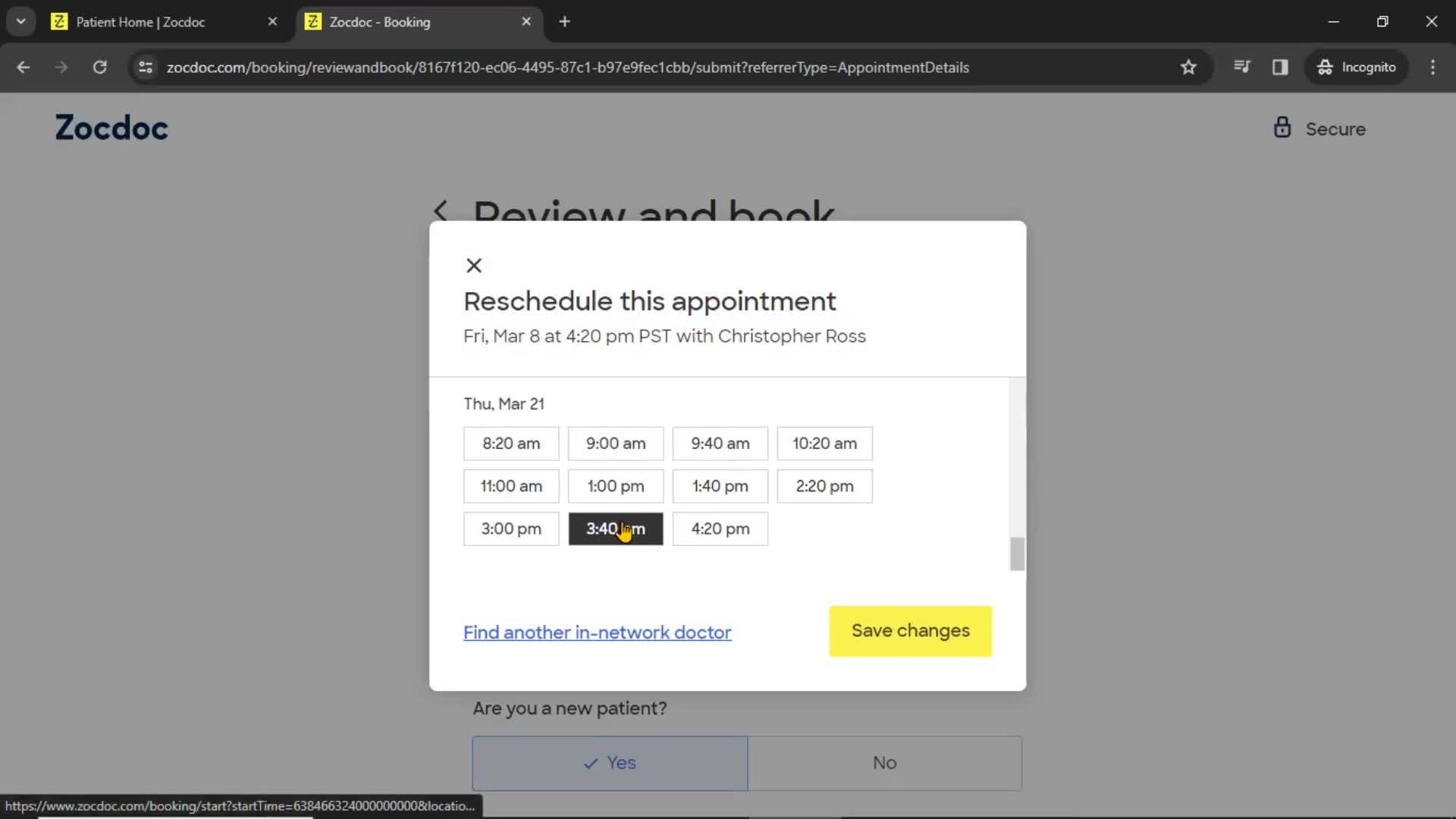Click the browser back button
This screenshot has width=1456, height=819.
tap(24, 67)
